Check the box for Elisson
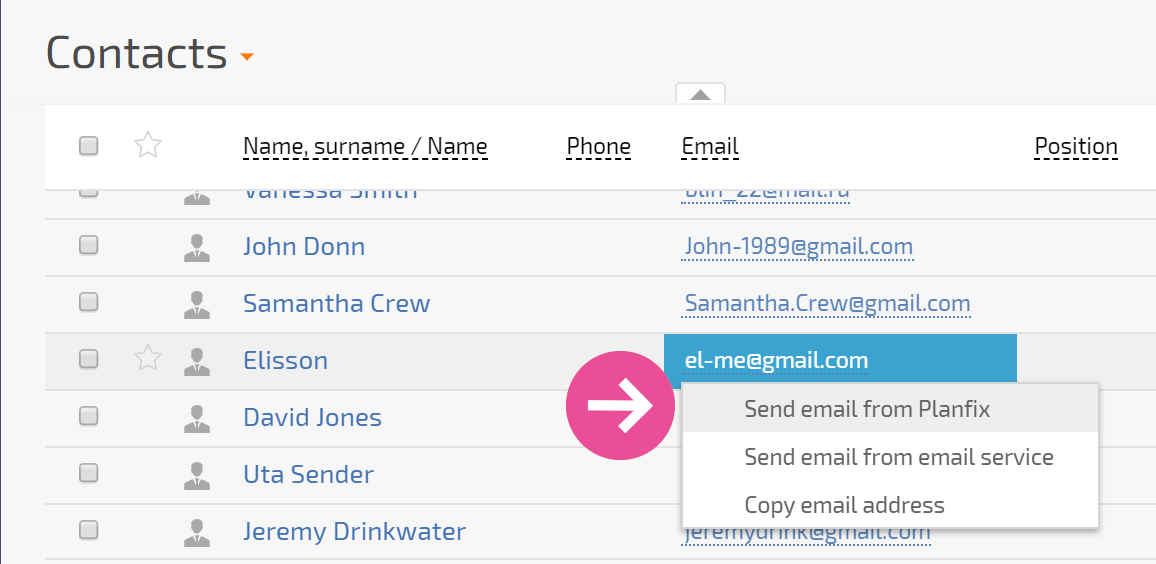The image size is (1156, 564). pos(88,358)
